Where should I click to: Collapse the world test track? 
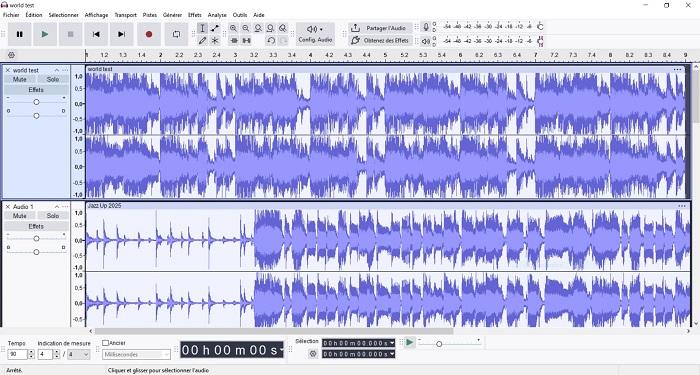click(x=57, y=70)
